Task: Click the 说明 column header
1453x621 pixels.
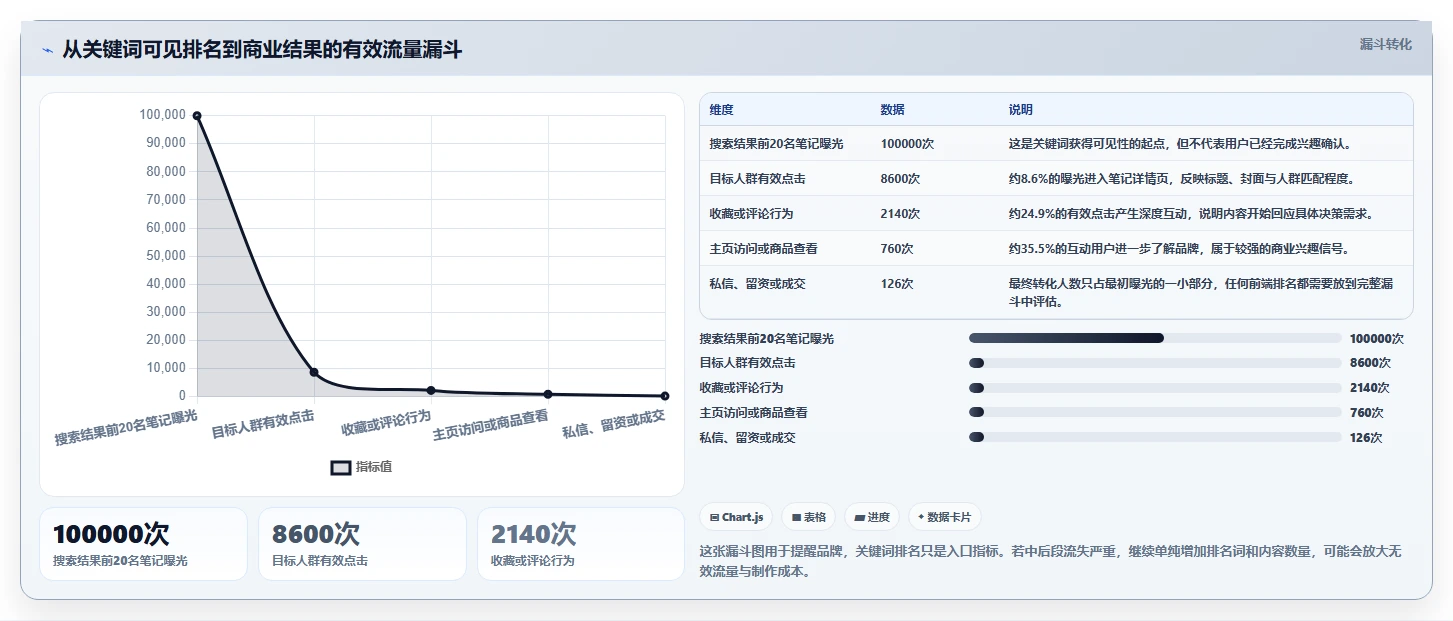Action: click(x=1020, y=110)
